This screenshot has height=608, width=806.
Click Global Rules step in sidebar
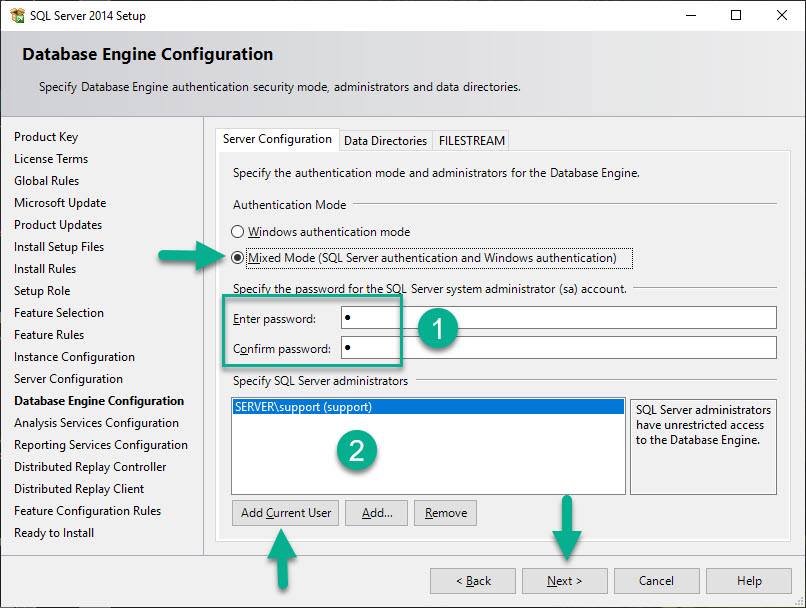[47, 181]
